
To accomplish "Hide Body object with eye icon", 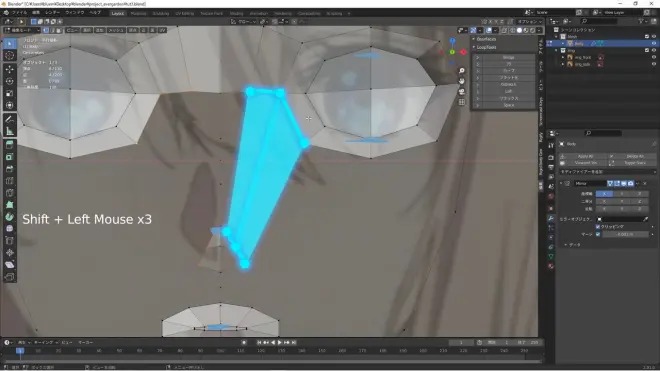I will 654,43.
